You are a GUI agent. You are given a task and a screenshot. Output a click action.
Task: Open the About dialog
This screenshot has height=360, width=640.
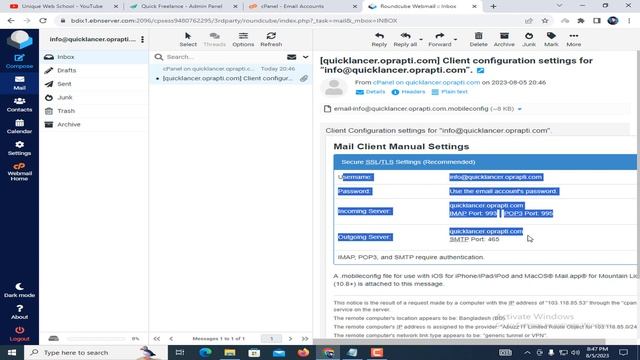point(19,312)
